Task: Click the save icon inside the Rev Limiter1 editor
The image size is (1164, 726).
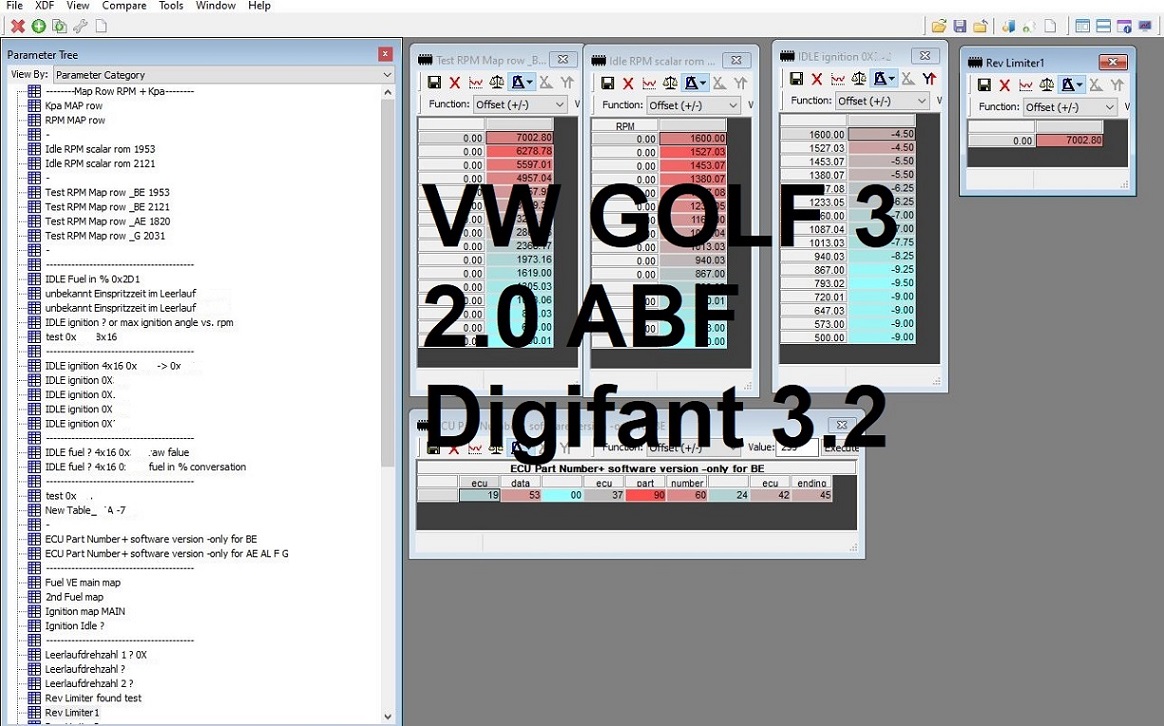Action: 984,84
